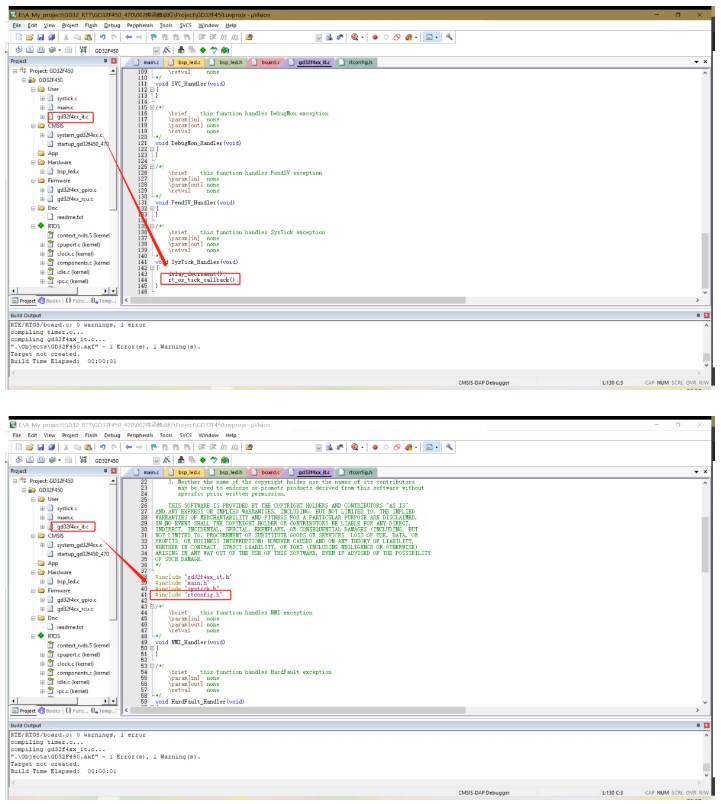Select readme.txt in license-text window tree
The width and height of the screenshot is (721, 804).
(70, 628)
